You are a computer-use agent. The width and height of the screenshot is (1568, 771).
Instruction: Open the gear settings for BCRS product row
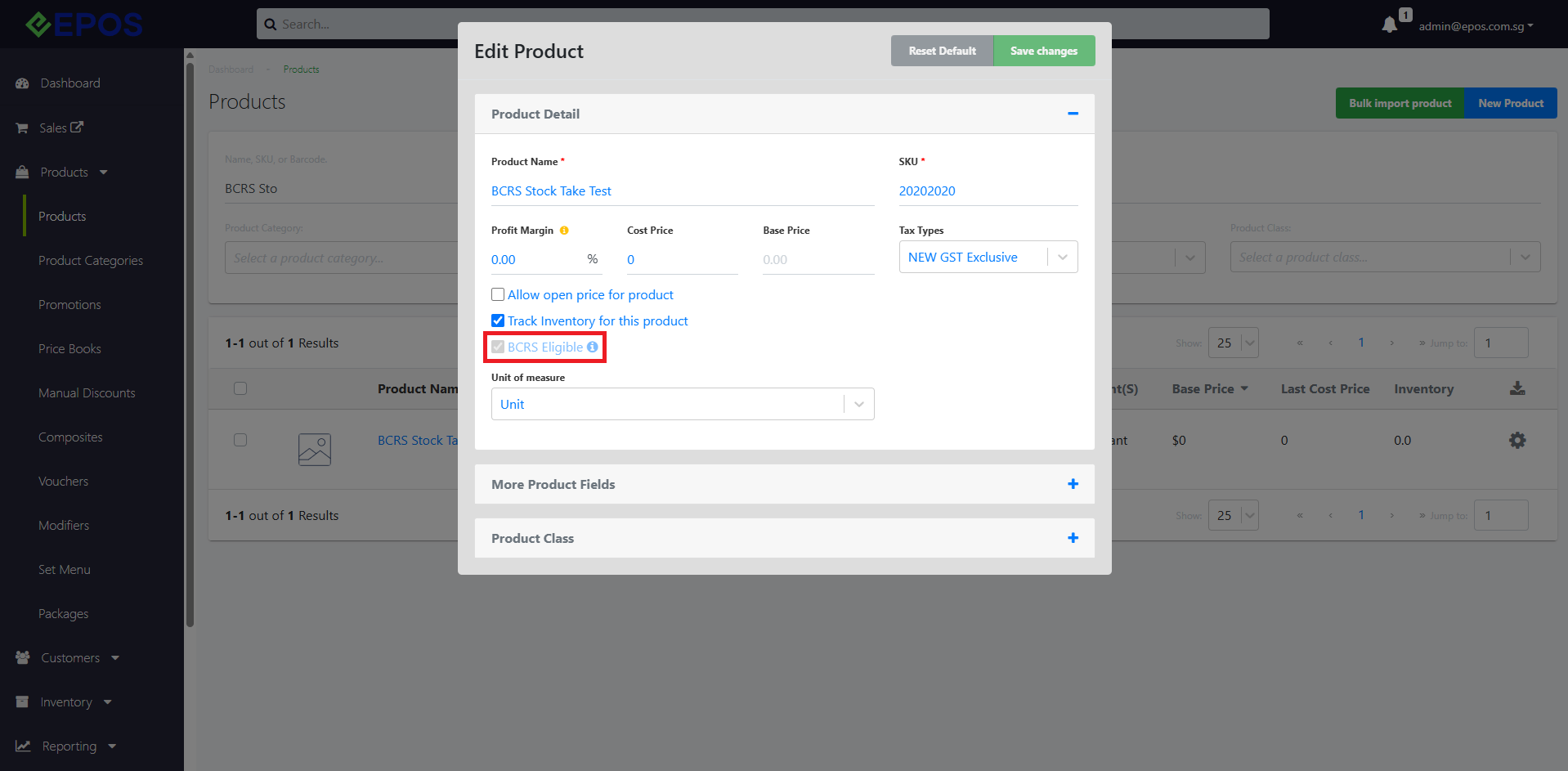pos(1517,440)
